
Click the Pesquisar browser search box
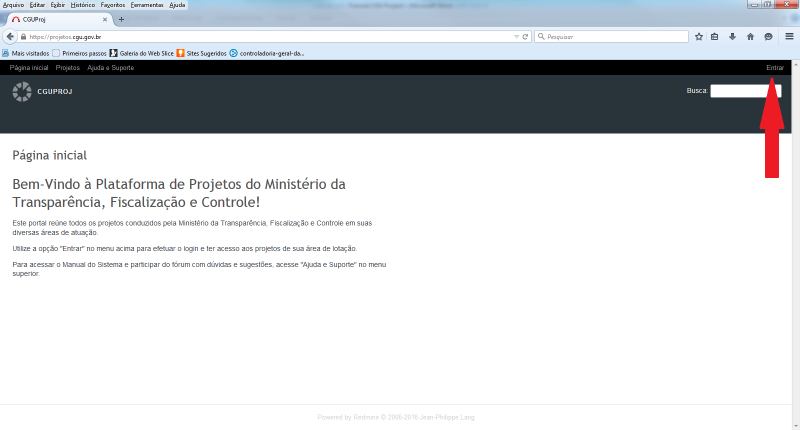click(x=612, y=36)
